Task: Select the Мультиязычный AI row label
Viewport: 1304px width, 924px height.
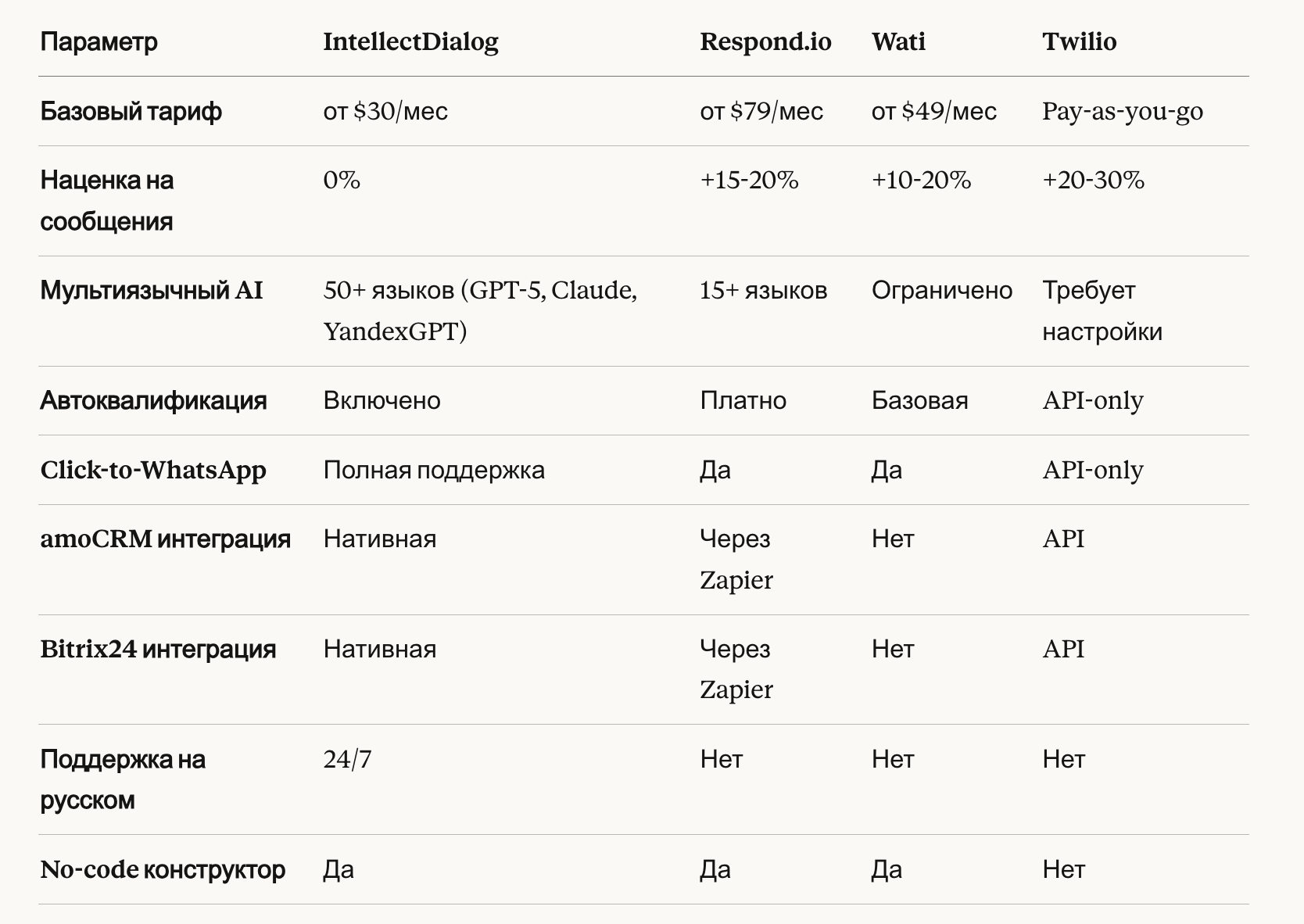Action: tap(152, 291)
